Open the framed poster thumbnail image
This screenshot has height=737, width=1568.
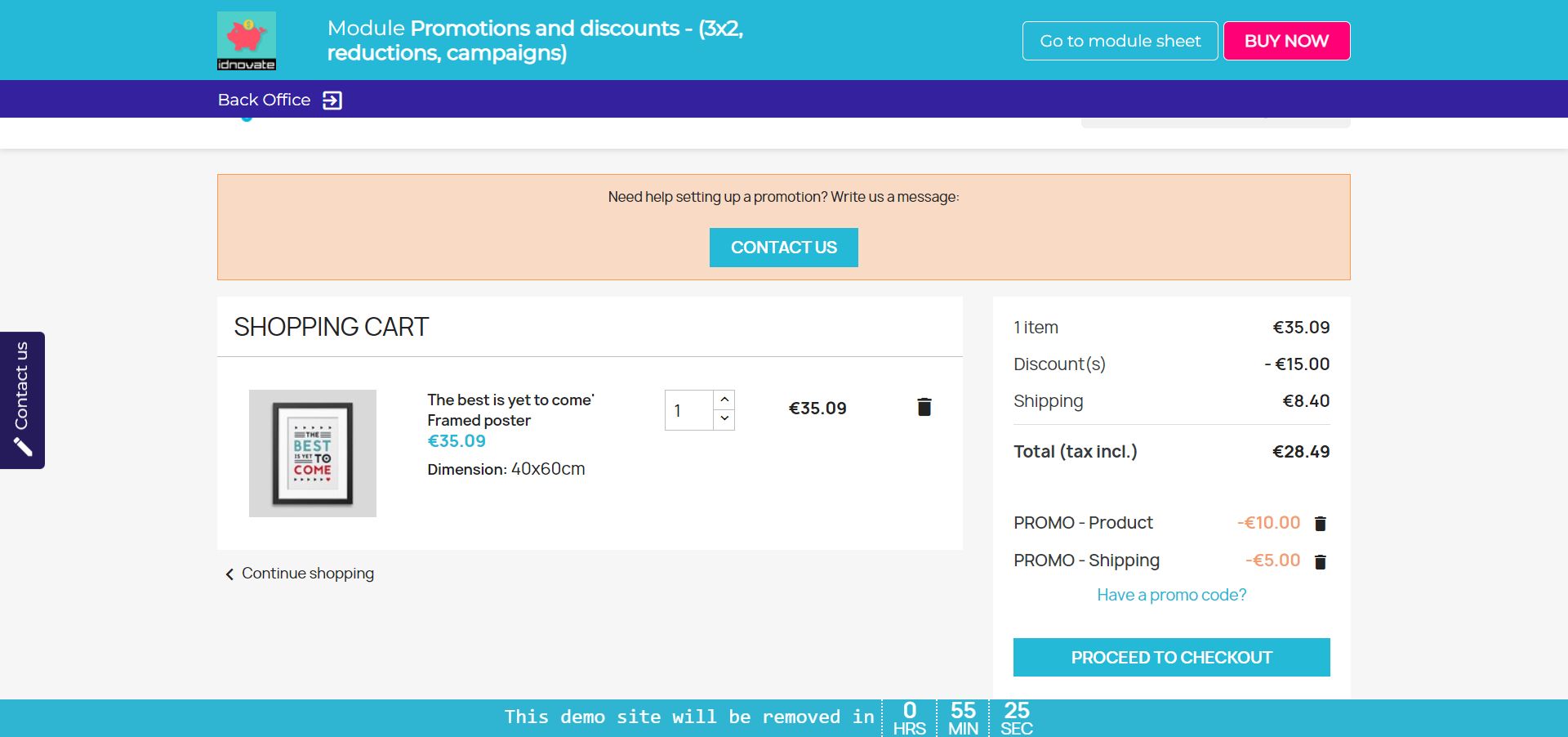[x=313, y=453]
